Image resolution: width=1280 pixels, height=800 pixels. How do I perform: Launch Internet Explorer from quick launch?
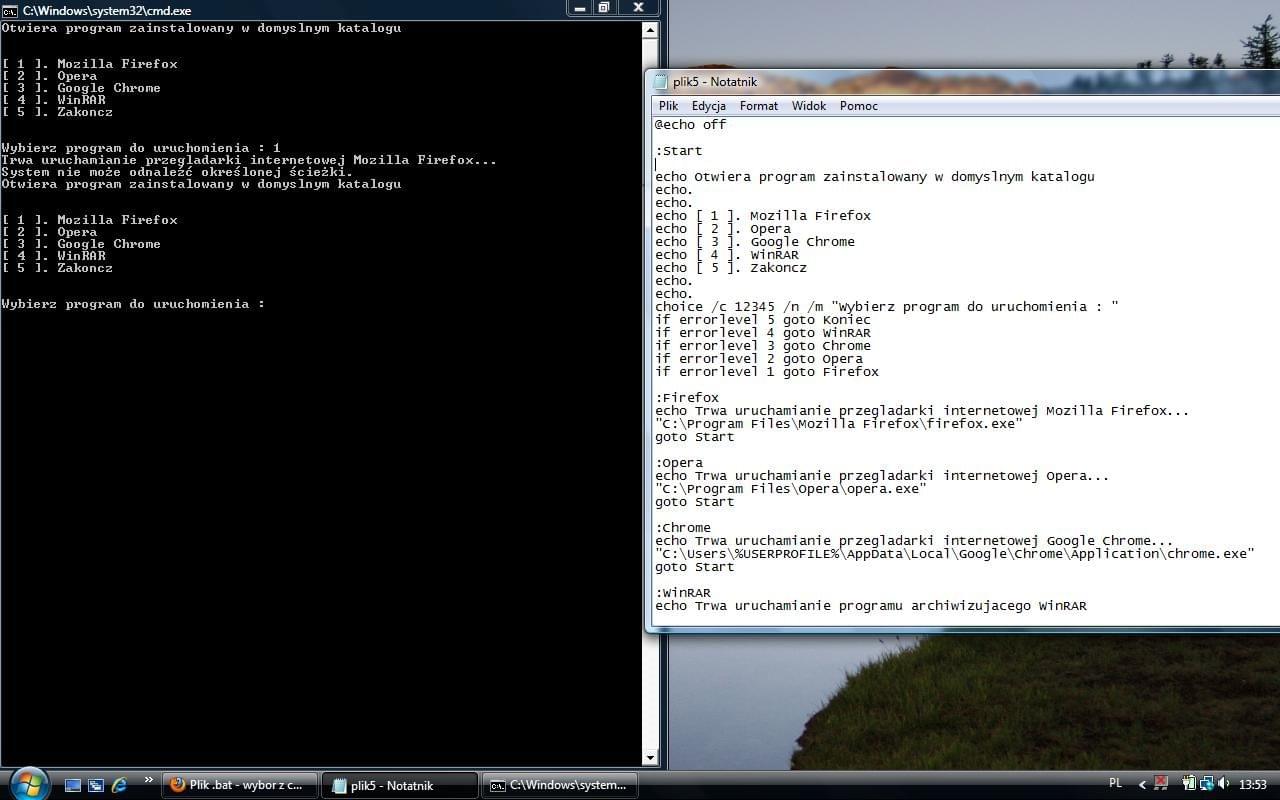click(119, 785)
